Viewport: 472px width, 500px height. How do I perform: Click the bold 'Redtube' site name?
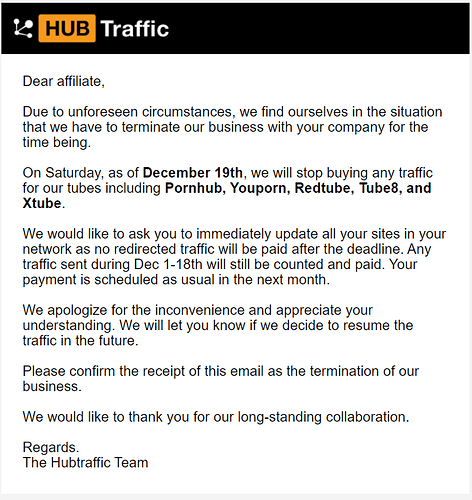click(324, 188)
